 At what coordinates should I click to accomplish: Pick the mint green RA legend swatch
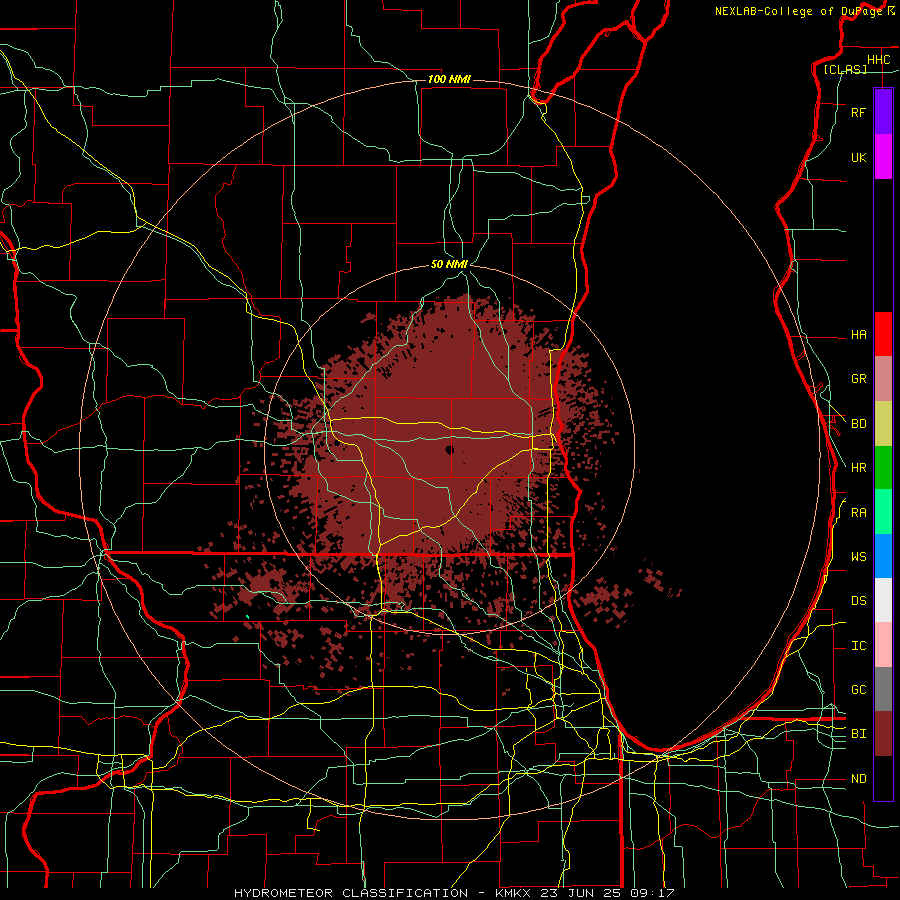click(x=883, y=512)
